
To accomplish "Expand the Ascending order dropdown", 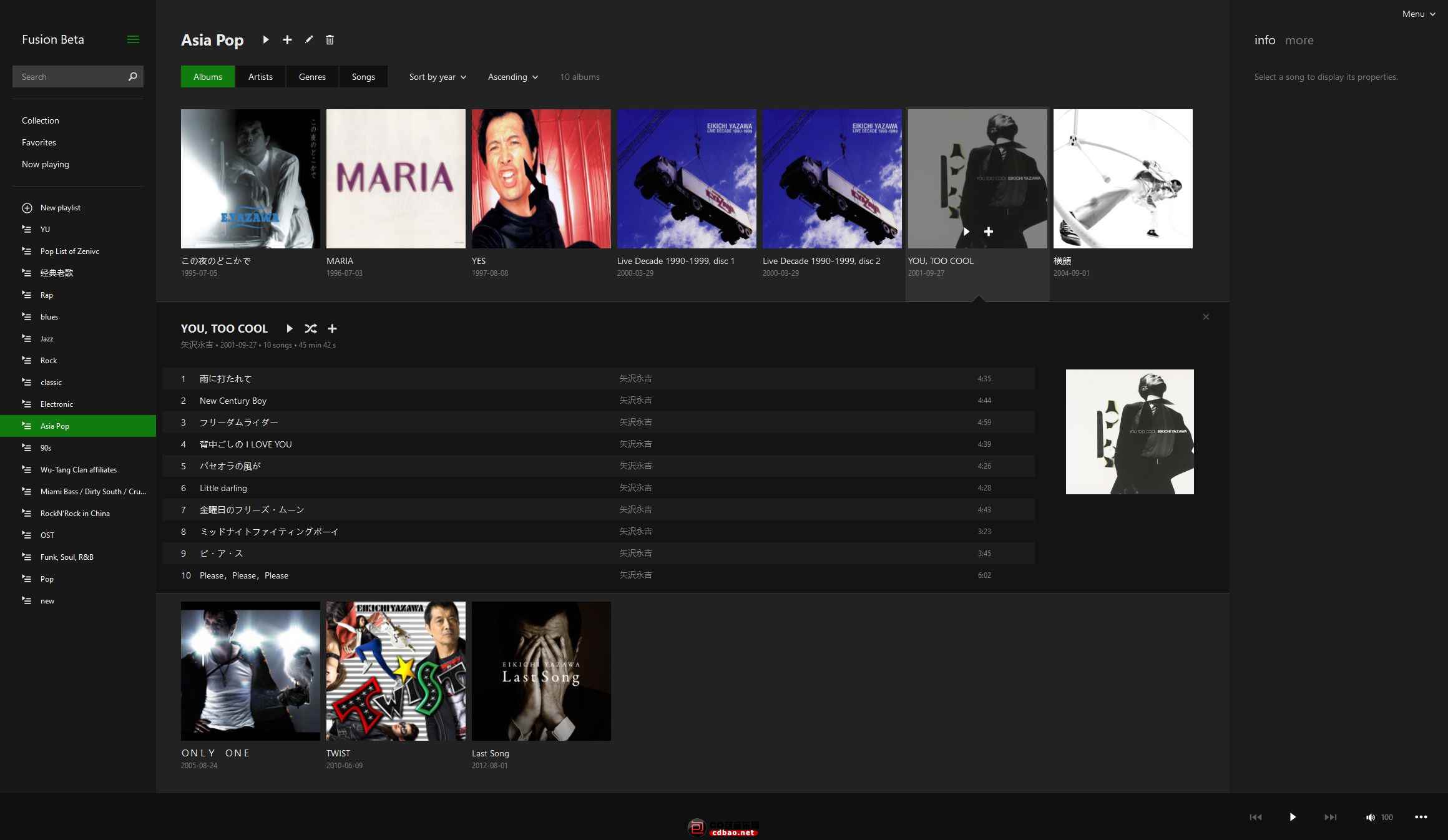I will 512,77.
